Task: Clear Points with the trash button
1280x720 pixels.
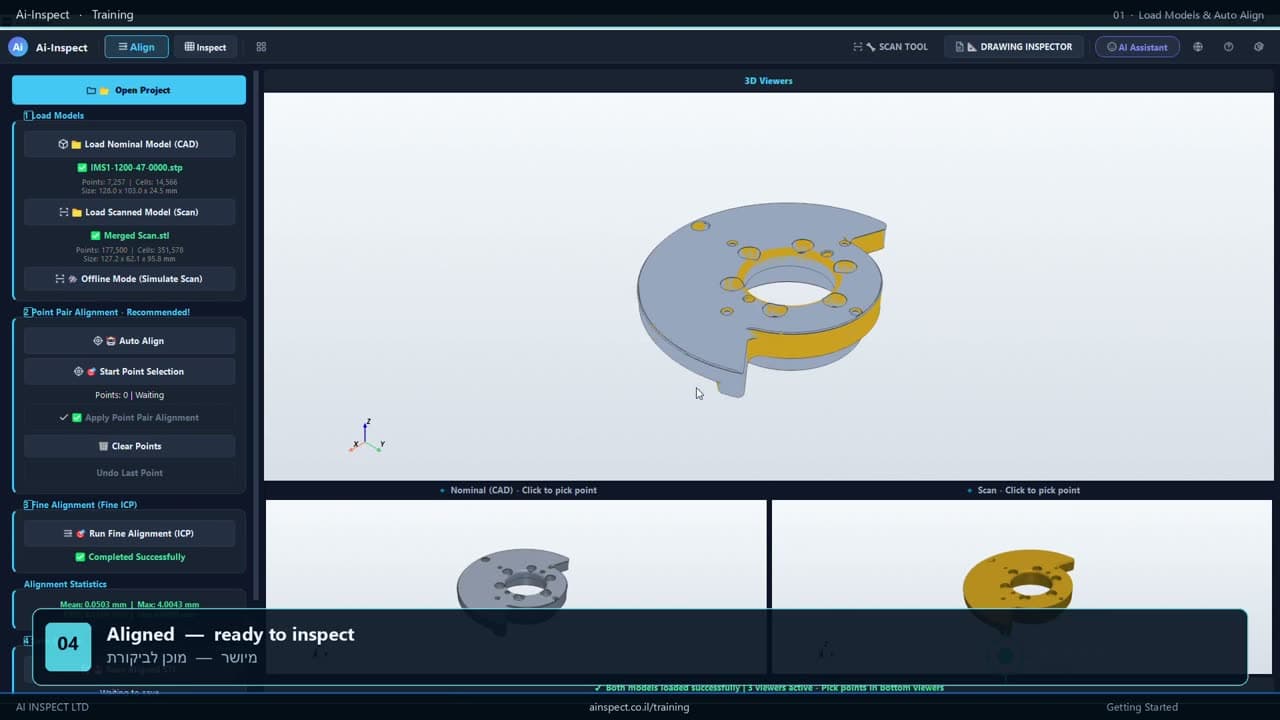Action: (x=129, y=446)
